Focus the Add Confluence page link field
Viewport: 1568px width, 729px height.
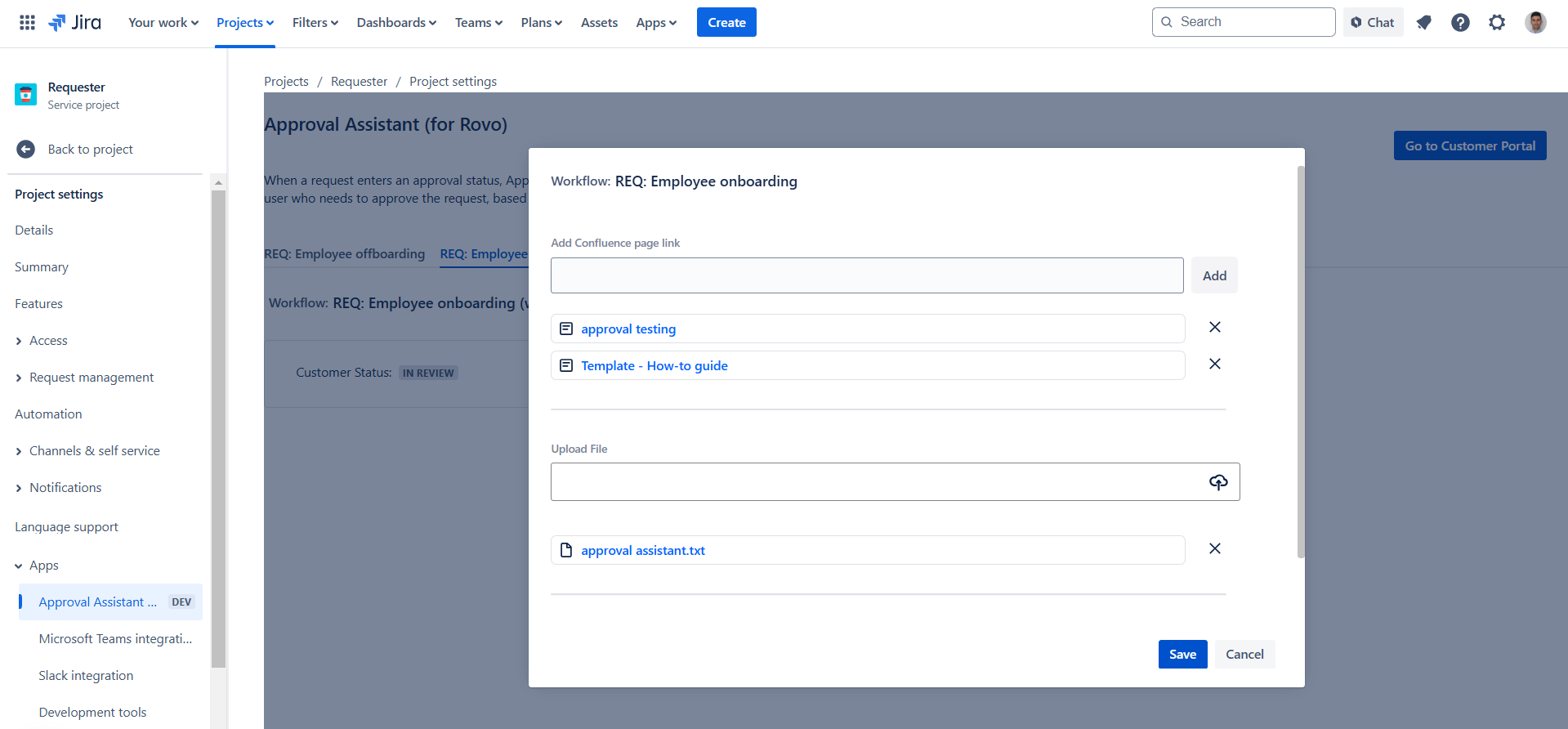(867, 275)
